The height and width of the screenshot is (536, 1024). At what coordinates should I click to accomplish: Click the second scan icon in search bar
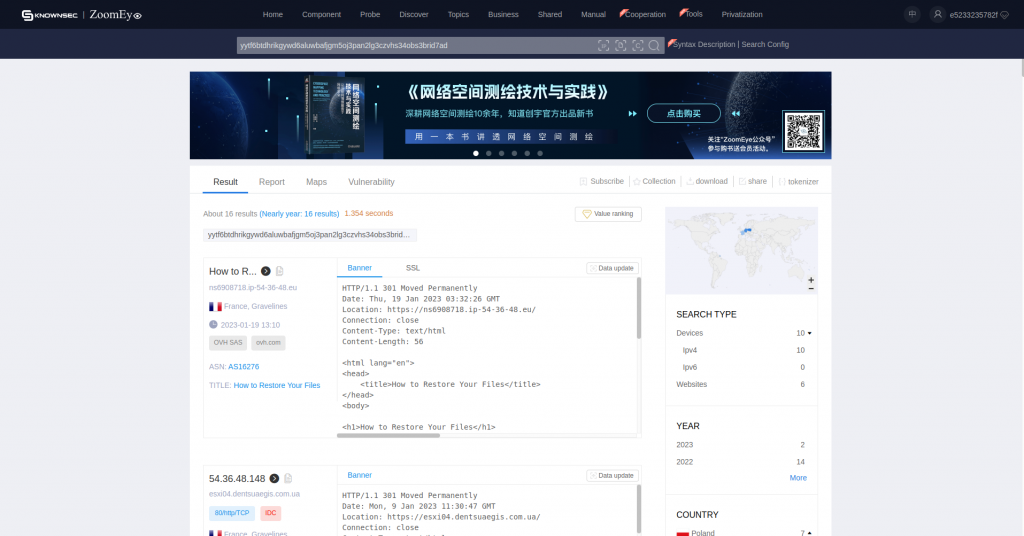click(620, 45)
